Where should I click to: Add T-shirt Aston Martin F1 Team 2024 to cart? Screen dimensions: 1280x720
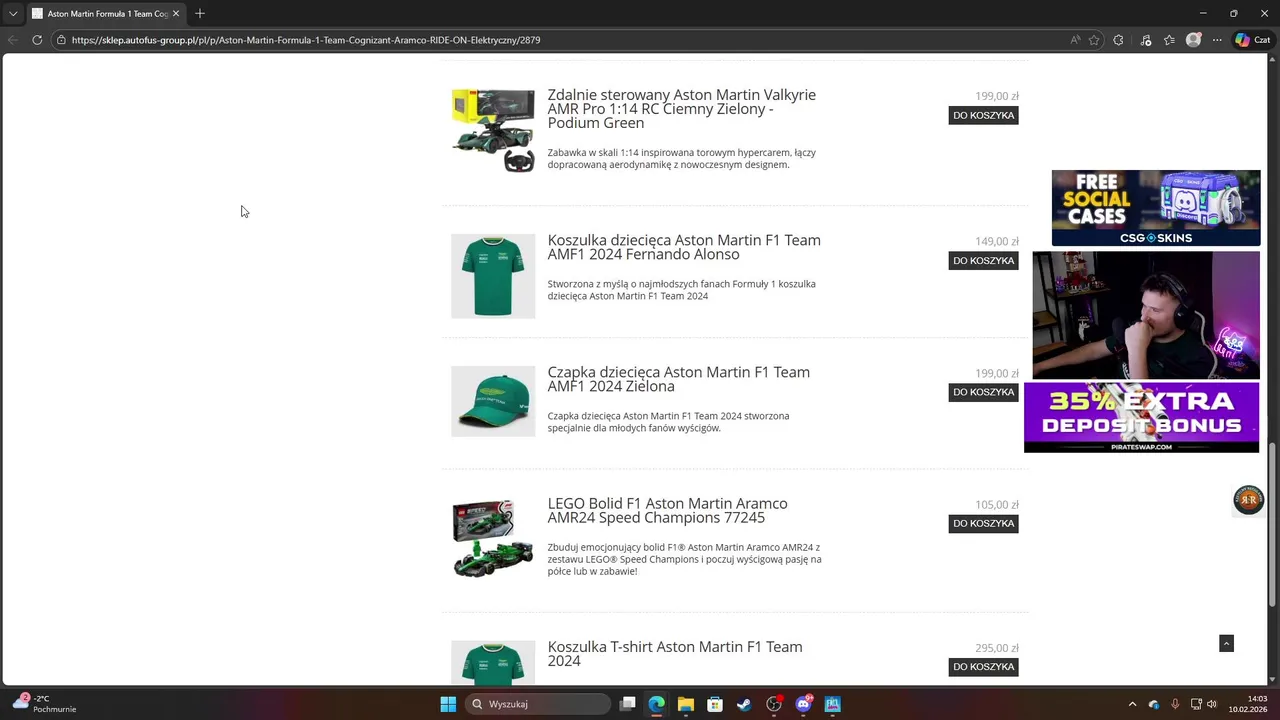click(983, 666)
